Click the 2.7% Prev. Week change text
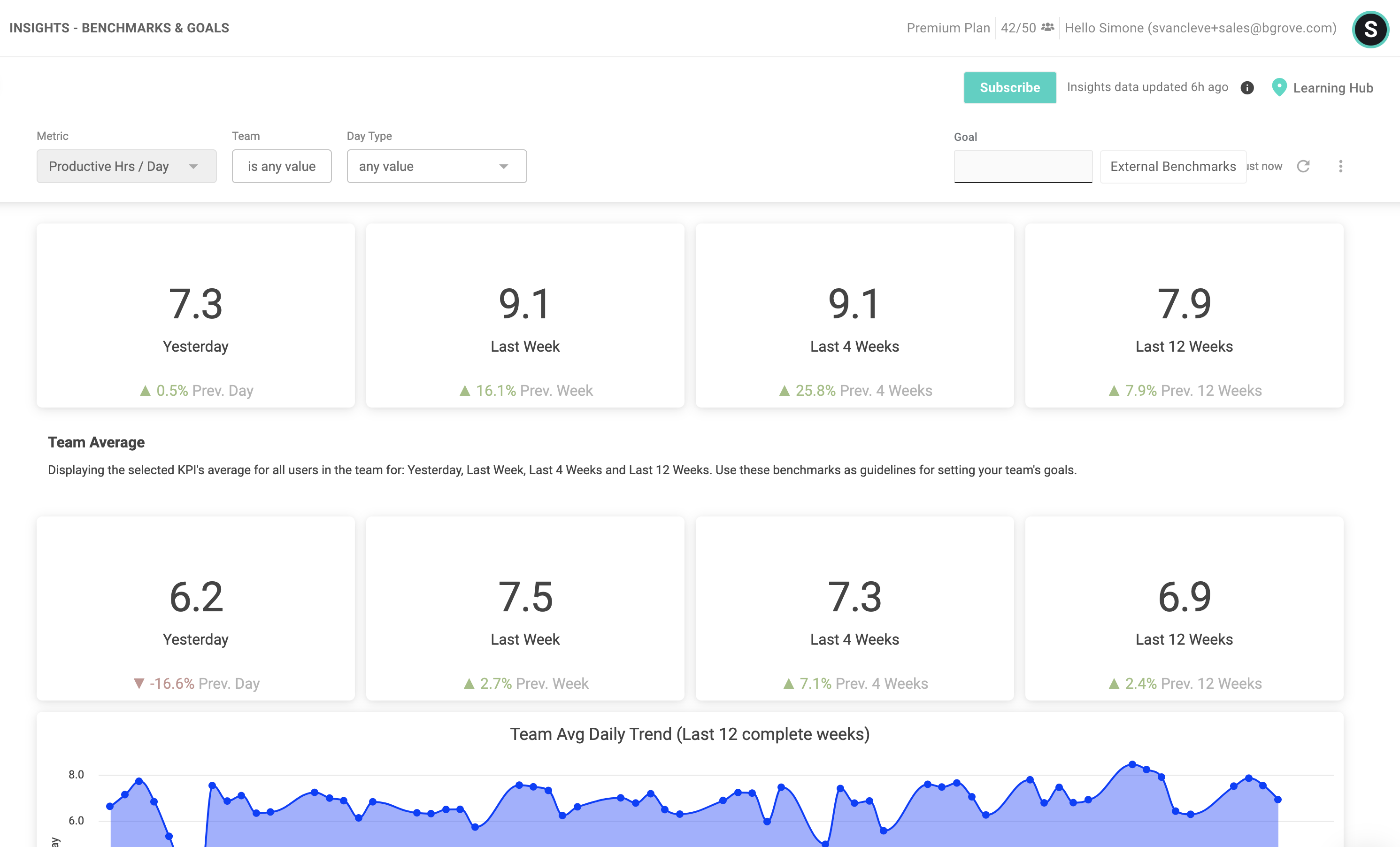Viewport: 1400px width, 847px height. click(525, 684)
